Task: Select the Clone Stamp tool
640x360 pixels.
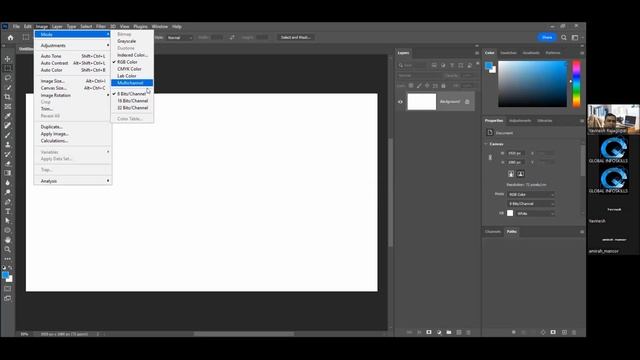Action: coord(8,144)
